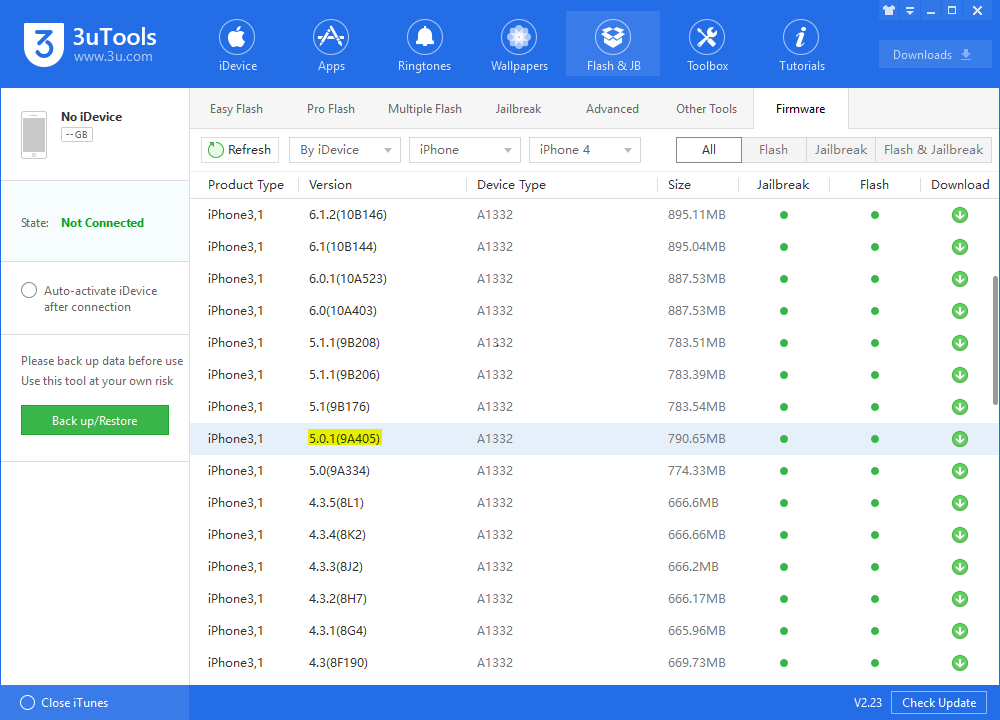1000x720 pixels.
Task: Select the highlighted 5.0.1(9A405) version text
Action: [x=344, y=438]
